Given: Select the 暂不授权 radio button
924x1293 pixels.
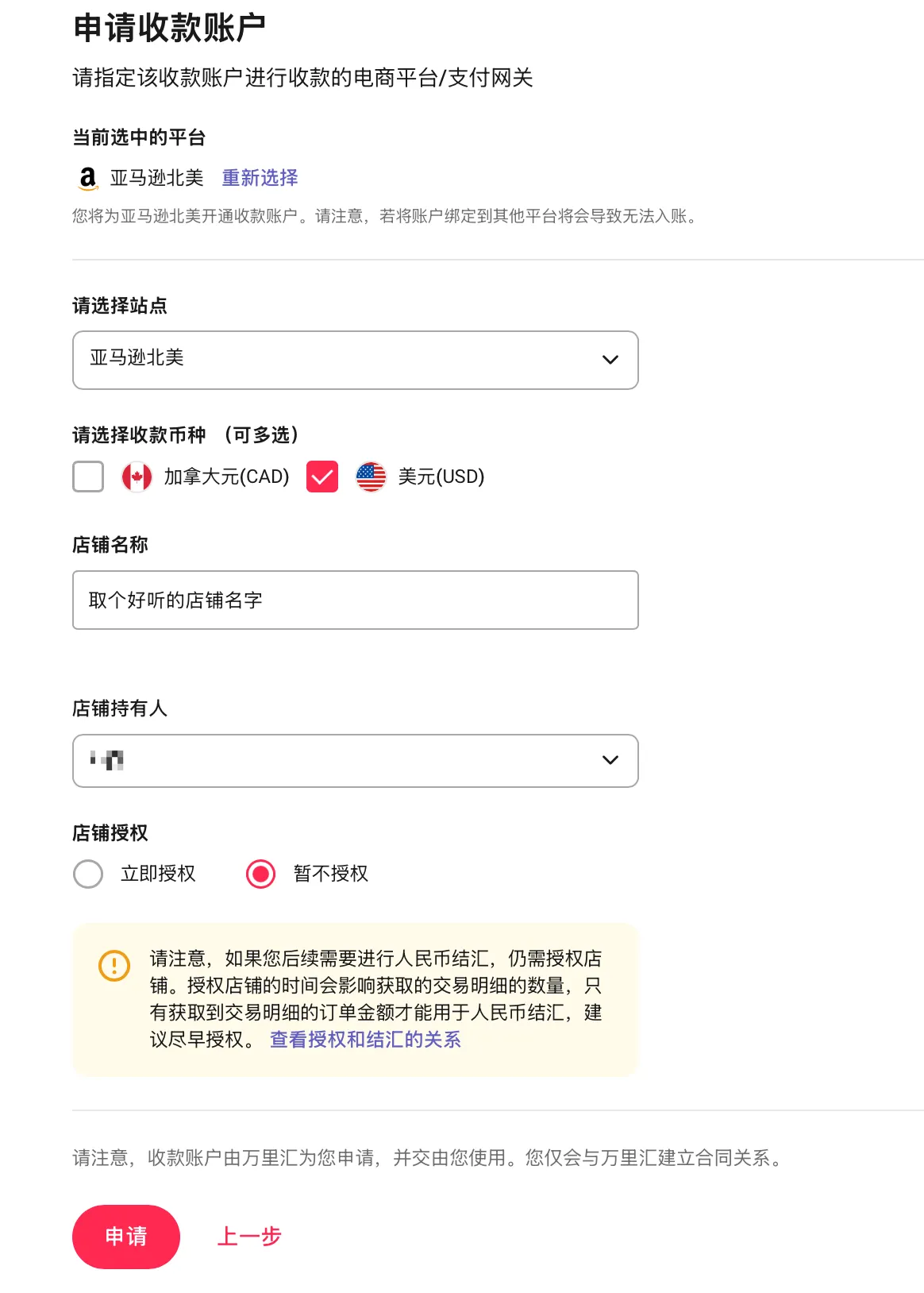Looking at the screenshot, I should [x=260, y=874].
